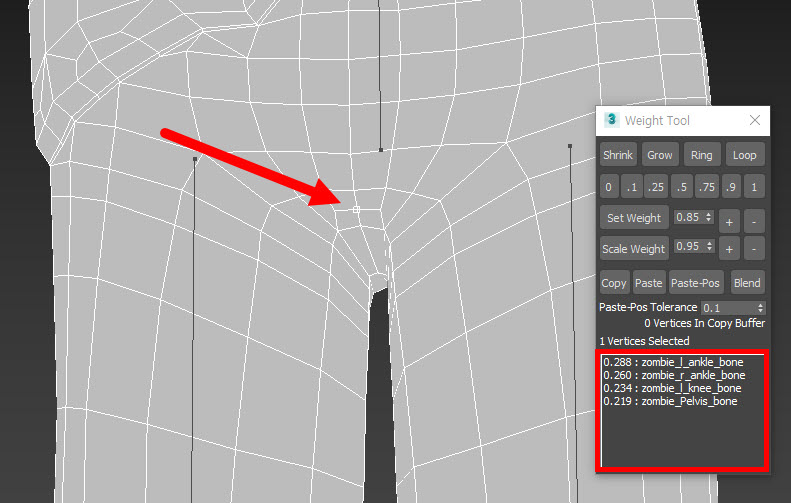
Task: Set weight preset to .5
Action: click(x=682, y=187)
